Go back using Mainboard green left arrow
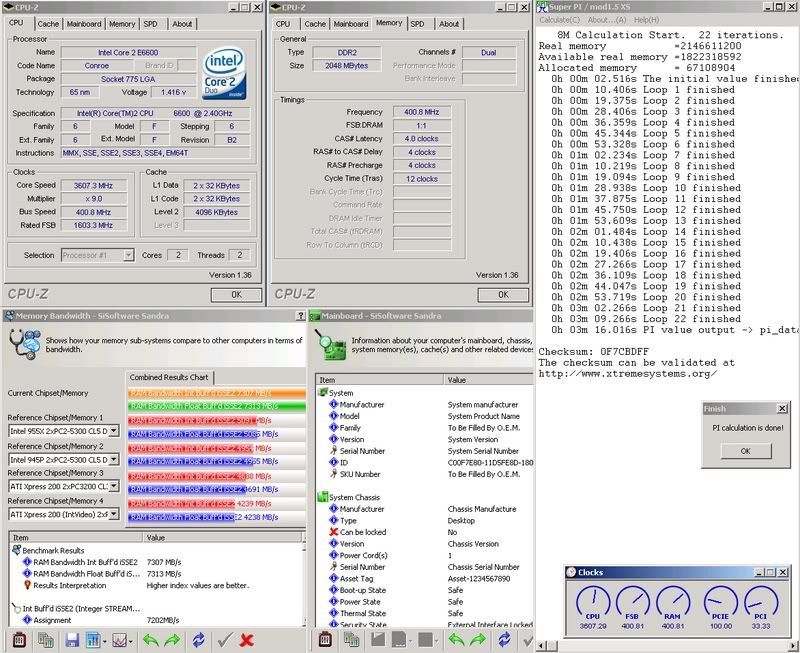 click(457, 639)
